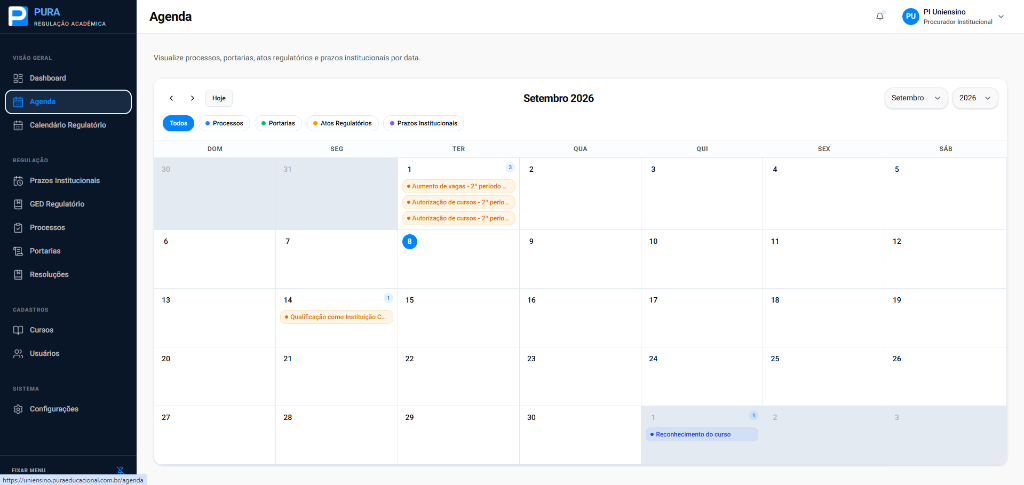Viewport: 1024px width, 485px height.
Task: Click the Dashboard grid icon
Action: click(18, 78)
